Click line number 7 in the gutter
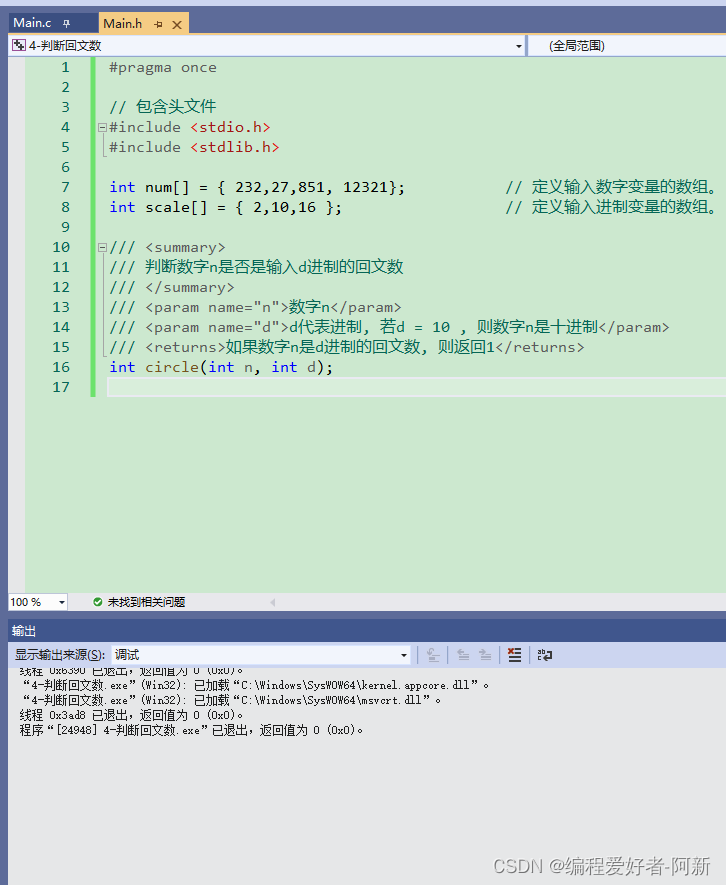 (65, 187)
